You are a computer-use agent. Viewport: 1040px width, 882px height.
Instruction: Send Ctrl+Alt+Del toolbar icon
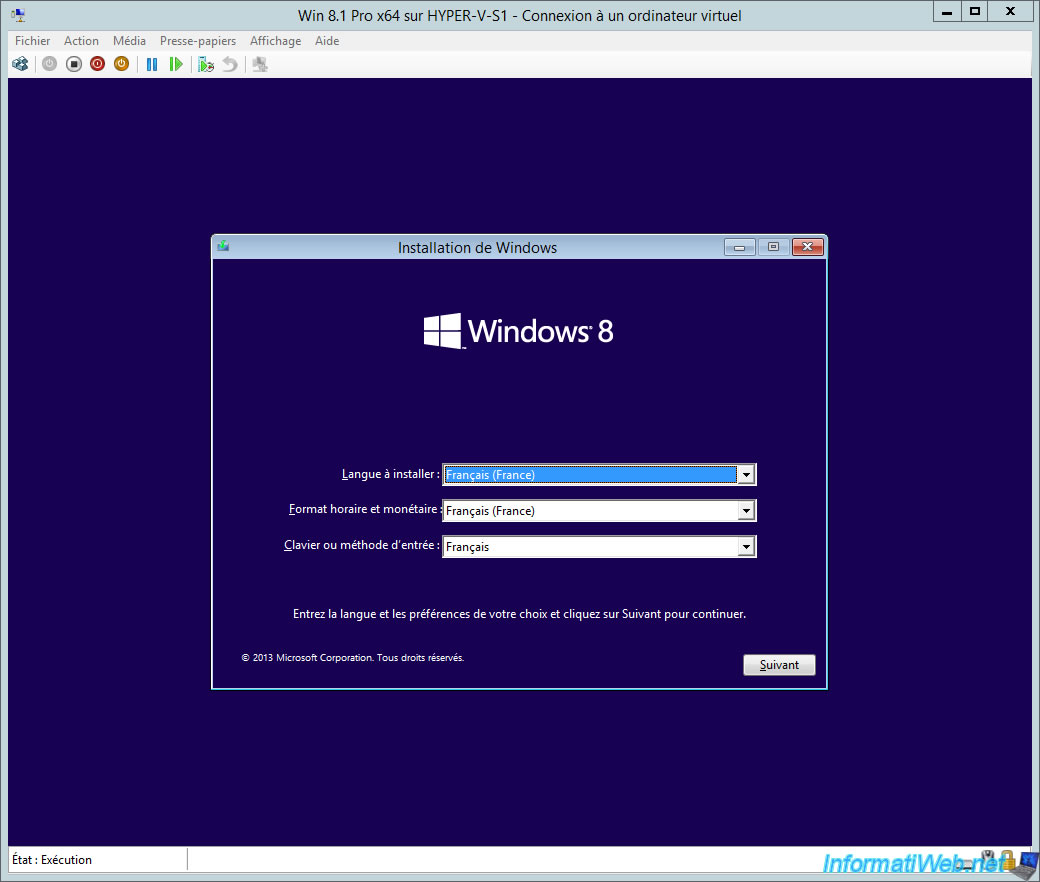pos(21,64)
